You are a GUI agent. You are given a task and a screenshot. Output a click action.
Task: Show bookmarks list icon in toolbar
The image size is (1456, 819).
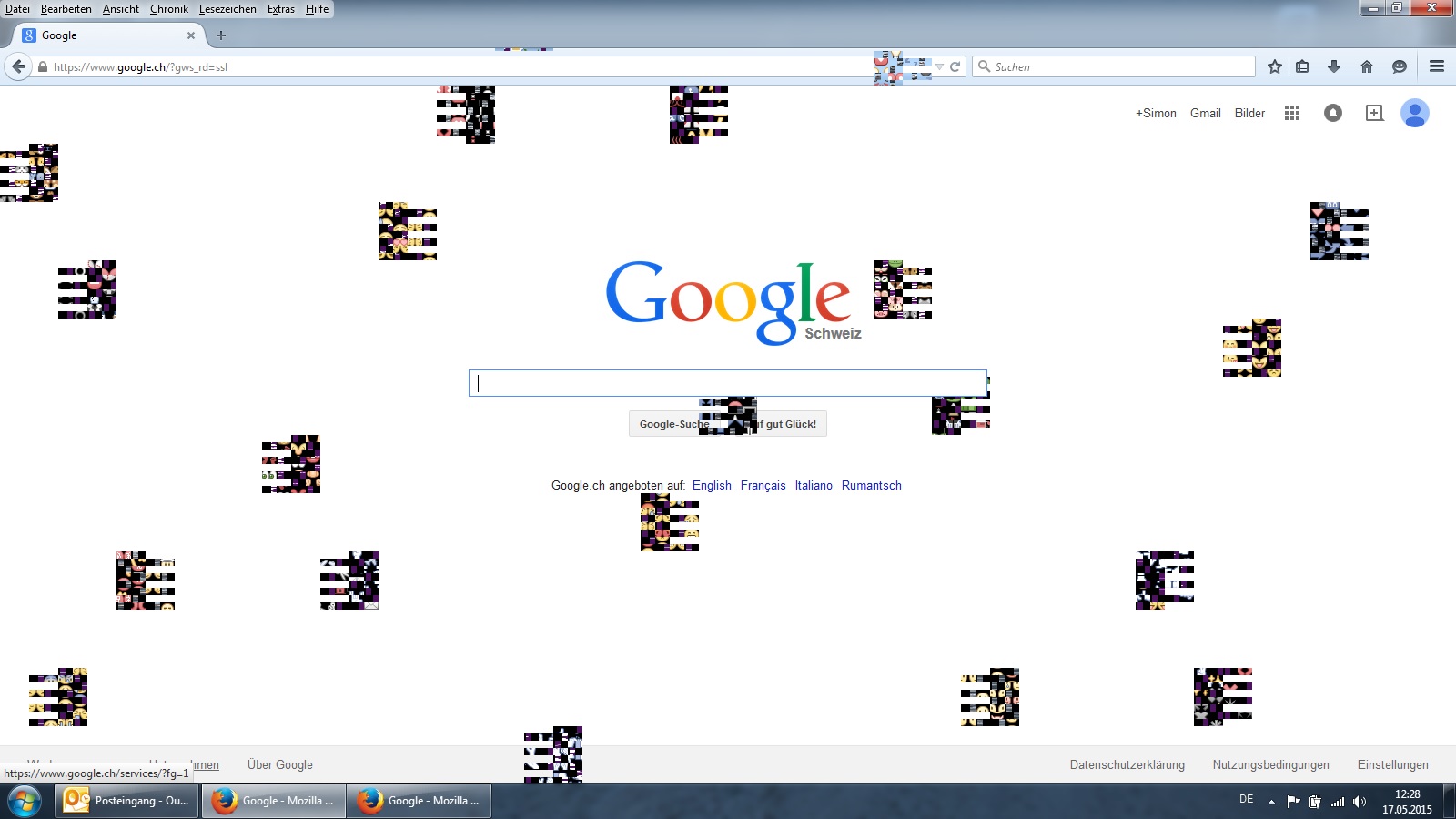click(x=1302, y=66)
